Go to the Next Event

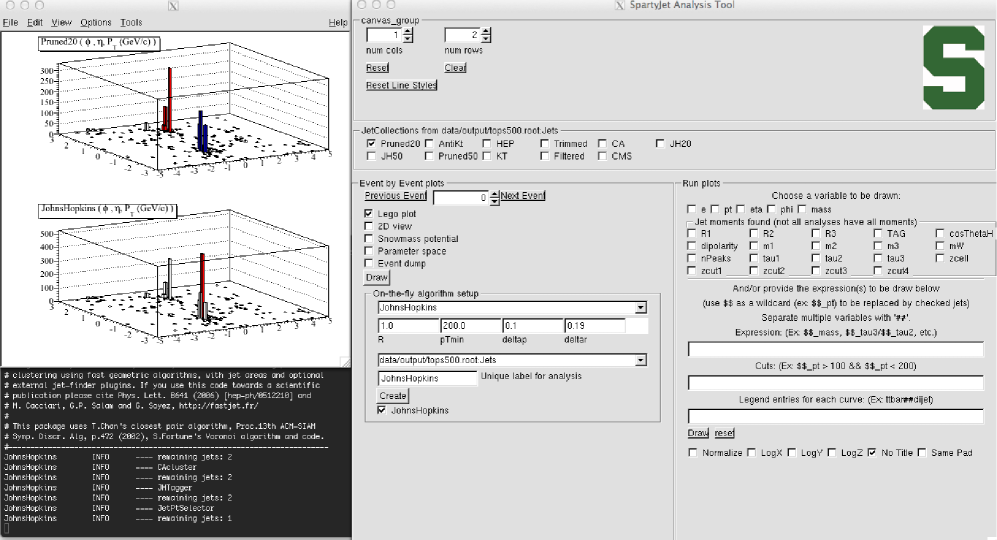(x=523, y=196)
